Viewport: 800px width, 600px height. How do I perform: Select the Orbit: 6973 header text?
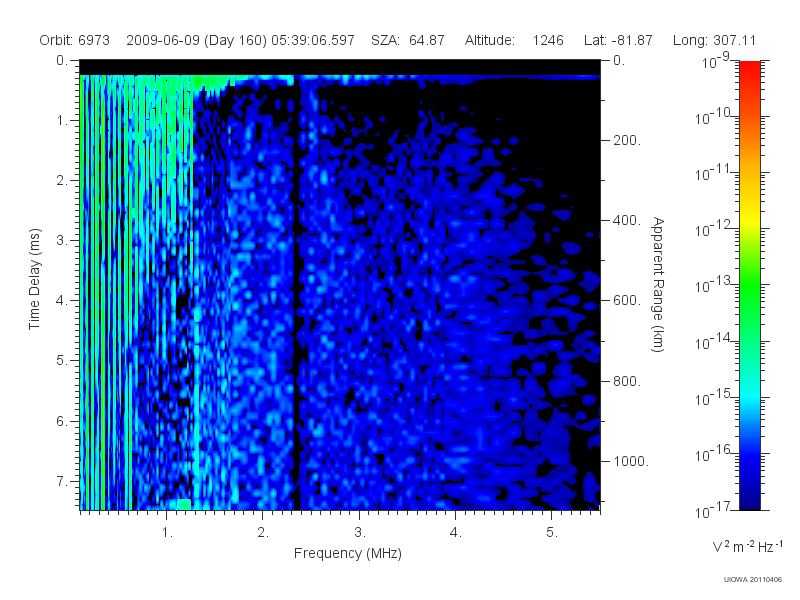(74, 40)
